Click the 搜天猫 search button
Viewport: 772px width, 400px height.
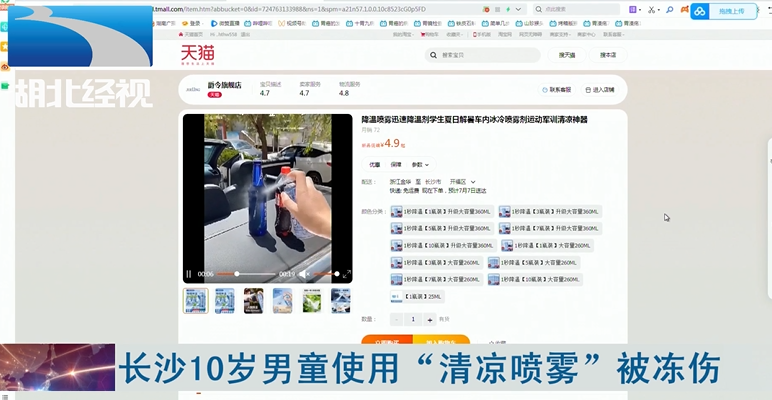coord(567,55)
